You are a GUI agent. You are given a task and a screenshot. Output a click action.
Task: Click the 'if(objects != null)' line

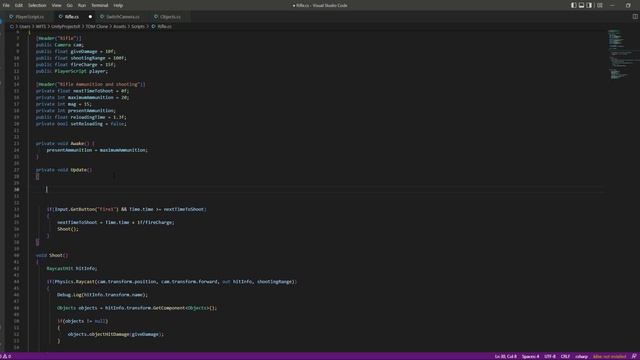[82, 321]
